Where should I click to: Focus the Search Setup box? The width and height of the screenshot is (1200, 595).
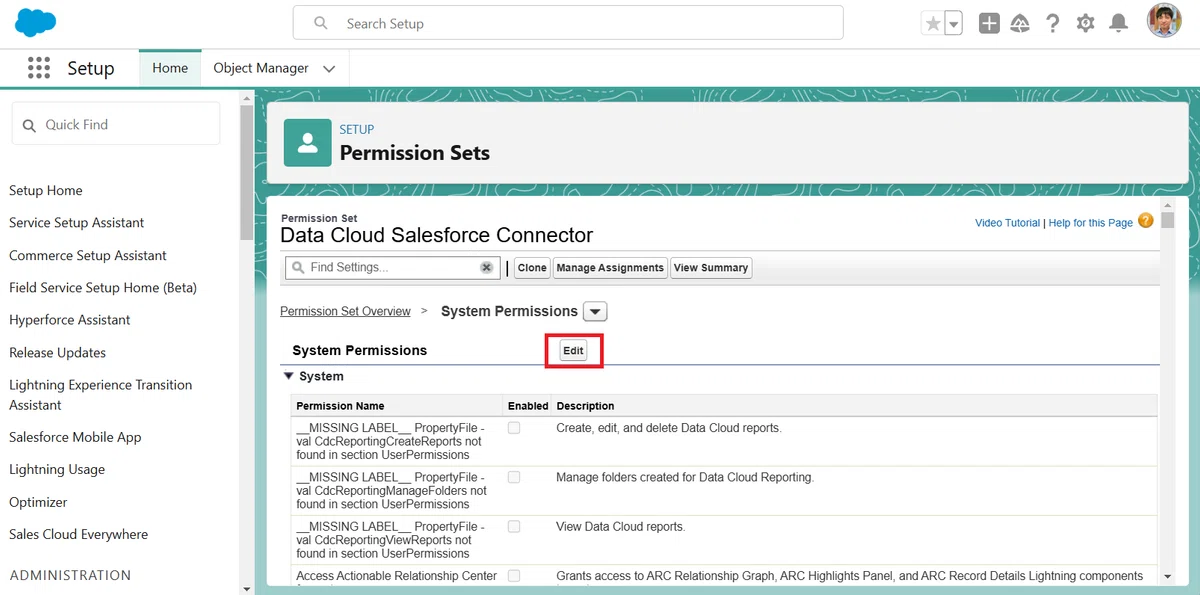pos(568,23)
